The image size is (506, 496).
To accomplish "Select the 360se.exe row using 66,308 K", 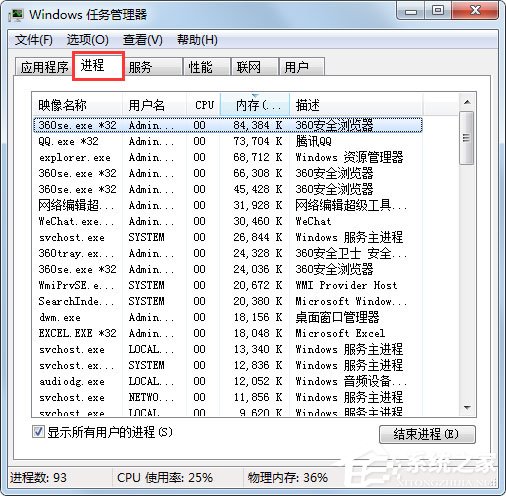I will coord(228,173).
